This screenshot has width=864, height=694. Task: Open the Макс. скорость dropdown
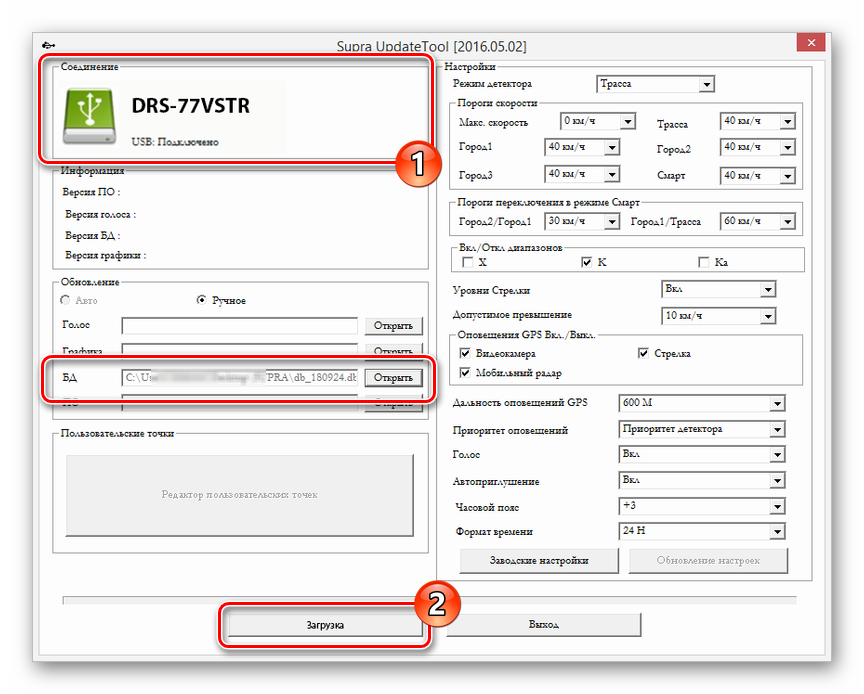[x=598, y=121]
